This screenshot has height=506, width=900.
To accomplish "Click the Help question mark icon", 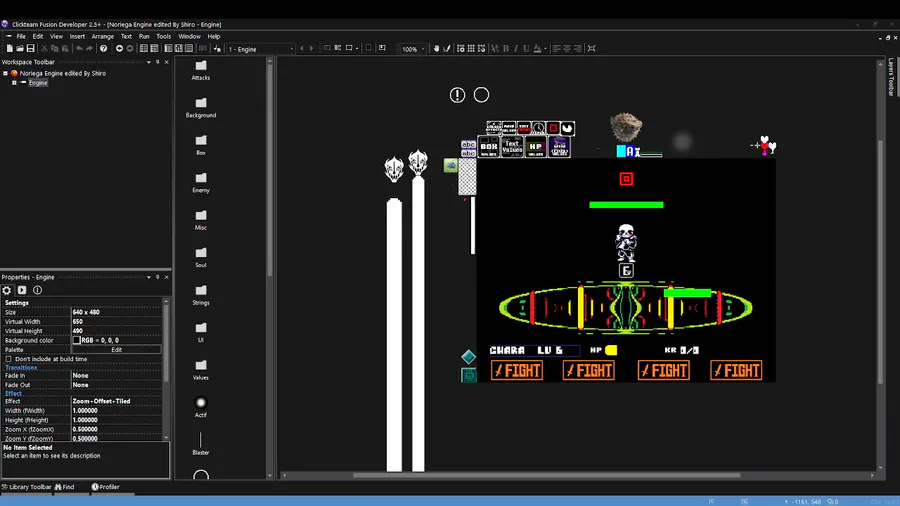I will [x=103, y=49].
